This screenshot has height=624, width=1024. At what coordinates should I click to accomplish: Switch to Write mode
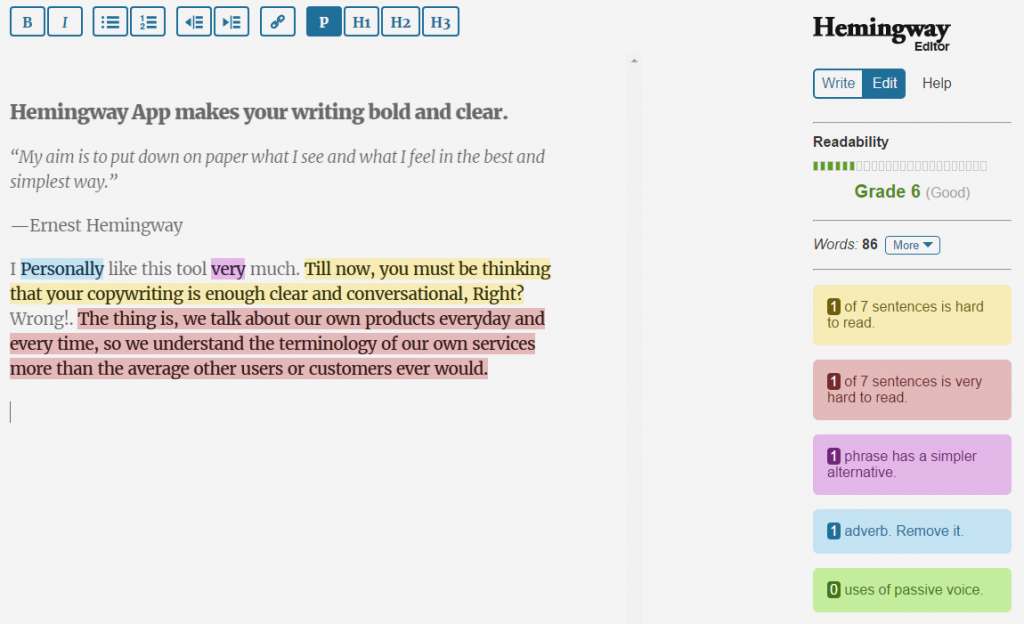pyautogui.click(x=838, y=83)
